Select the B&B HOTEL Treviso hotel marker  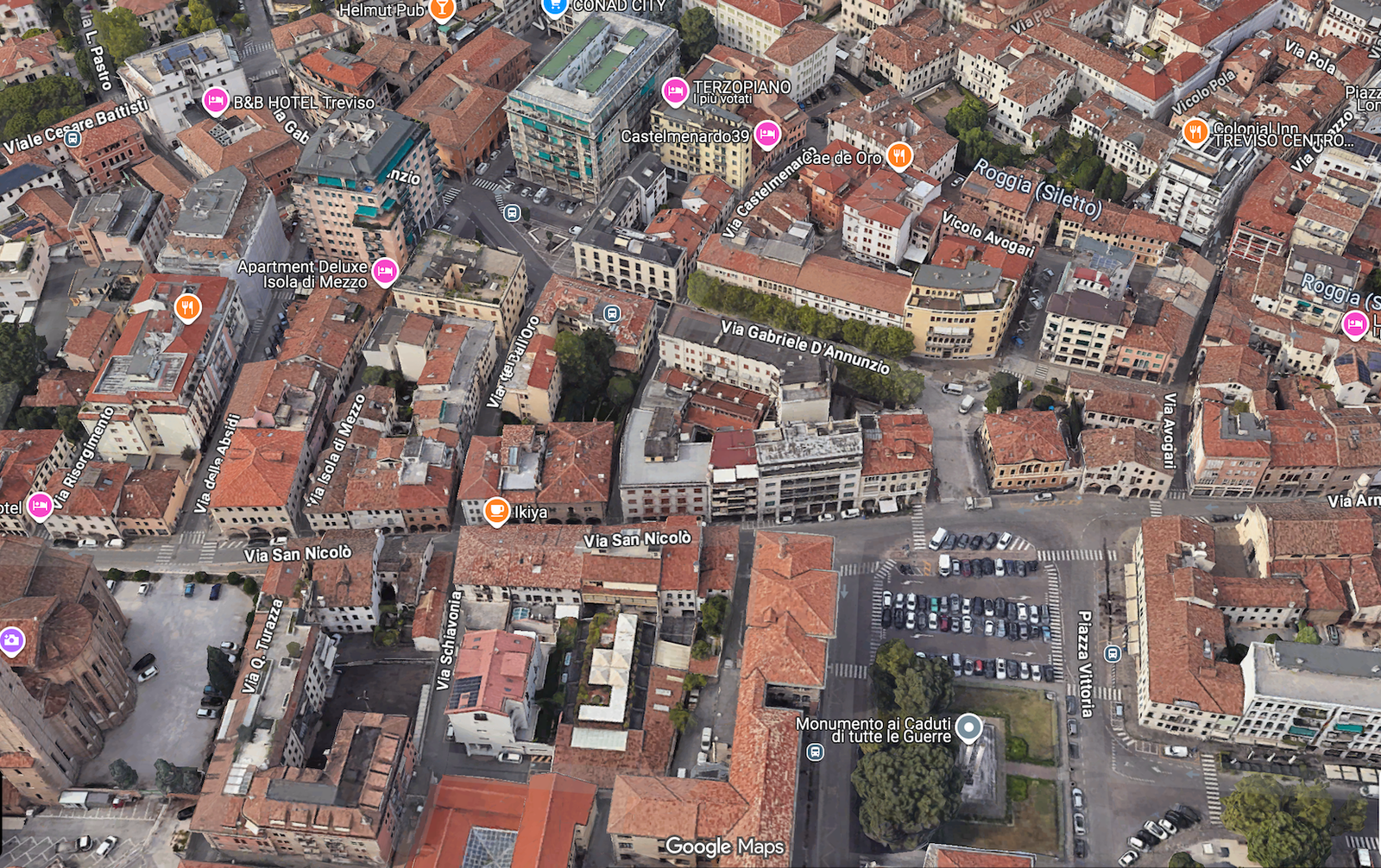pos(215,102)
